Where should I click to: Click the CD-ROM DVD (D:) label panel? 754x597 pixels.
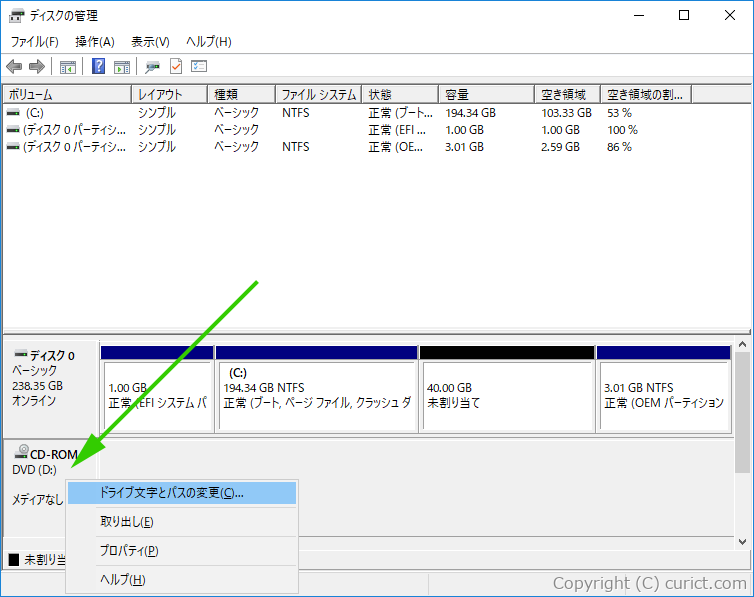point(50,461)
